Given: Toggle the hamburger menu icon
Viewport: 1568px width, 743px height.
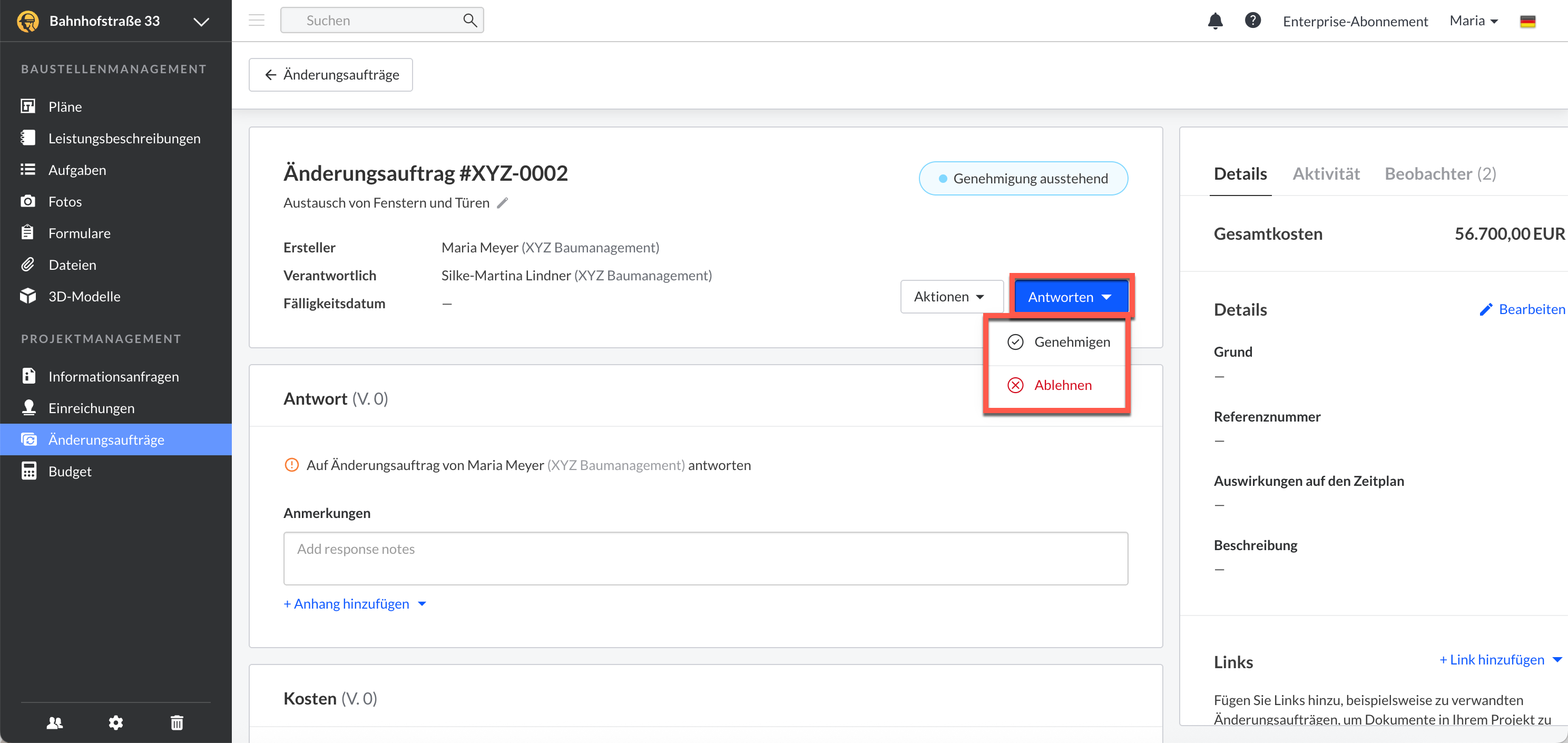Looking at the screenshot, I should [256, 20].
